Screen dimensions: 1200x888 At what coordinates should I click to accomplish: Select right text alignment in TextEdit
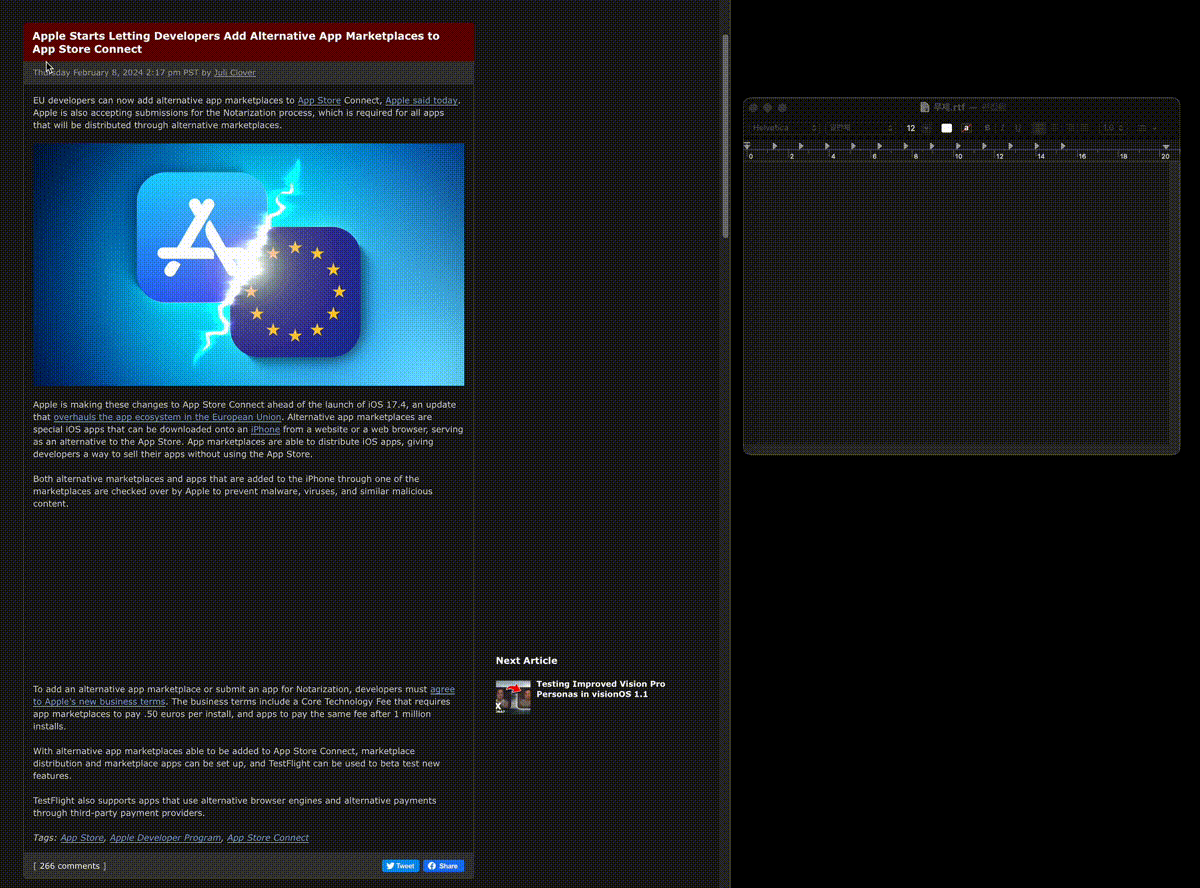click(x=1070, y=128)
